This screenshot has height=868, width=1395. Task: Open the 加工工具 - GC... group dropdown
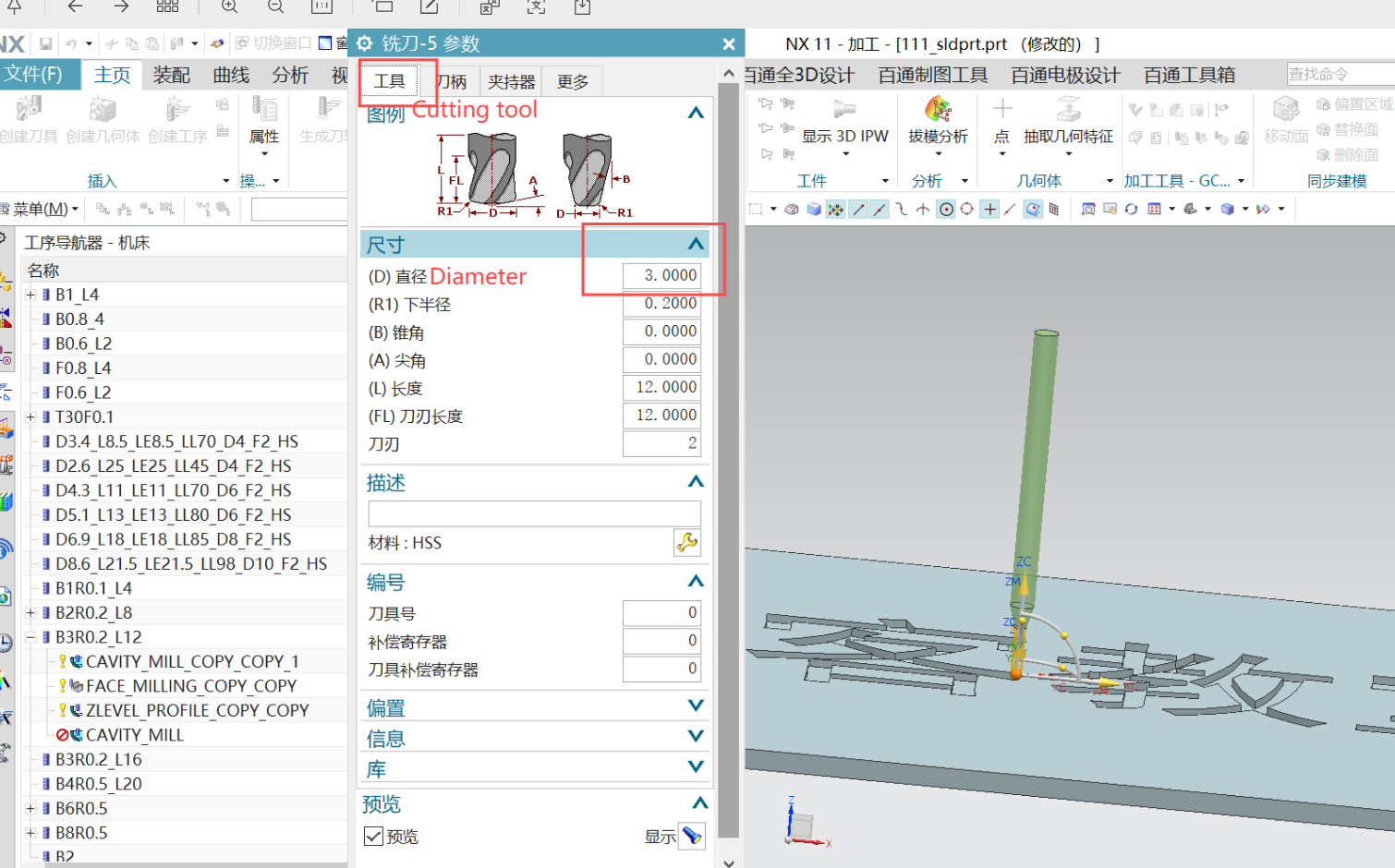[x=1241, y=181]
